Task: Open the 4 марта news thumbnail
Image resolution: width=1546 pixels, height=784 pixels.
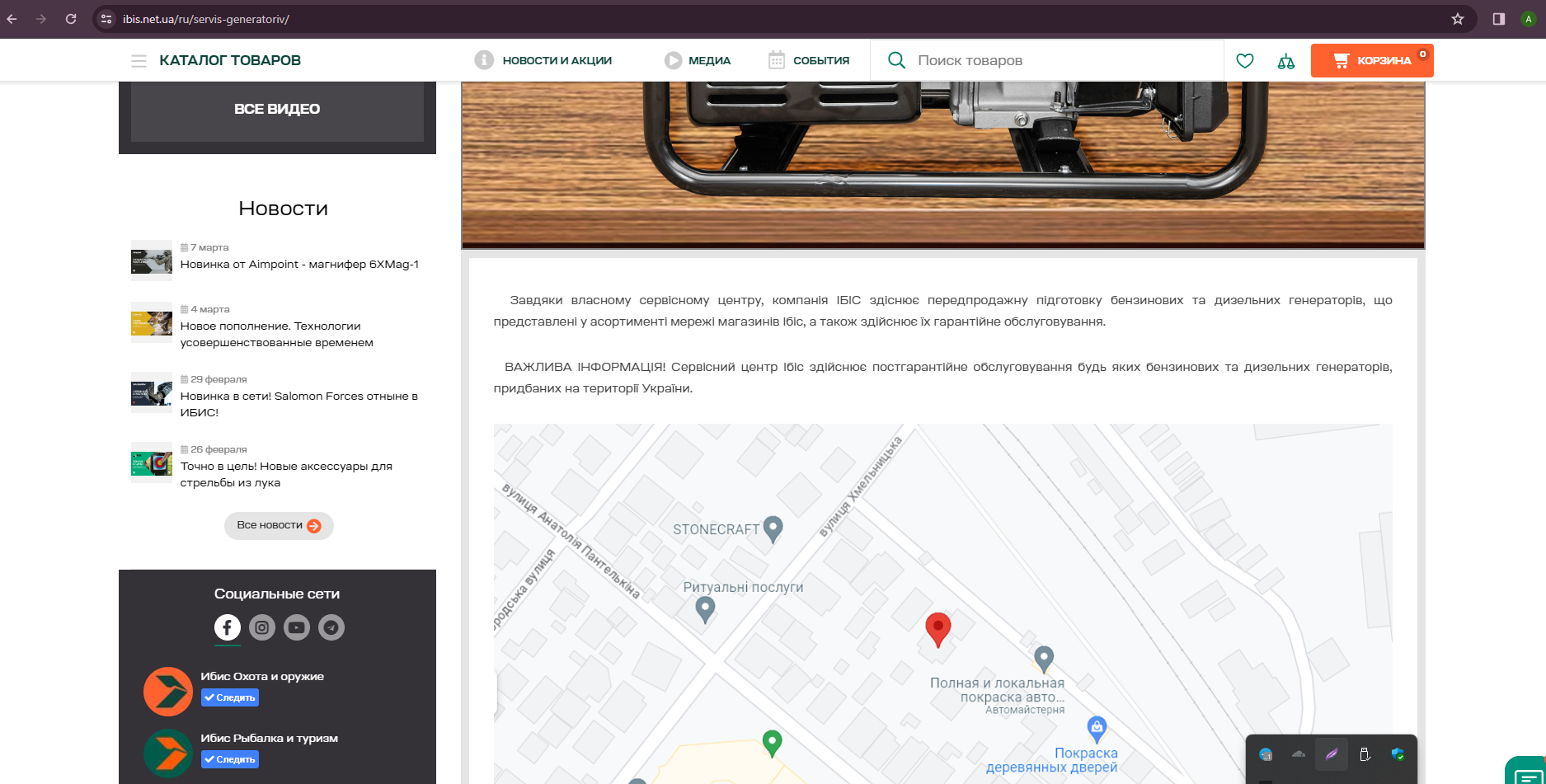Action: (152, 322)
